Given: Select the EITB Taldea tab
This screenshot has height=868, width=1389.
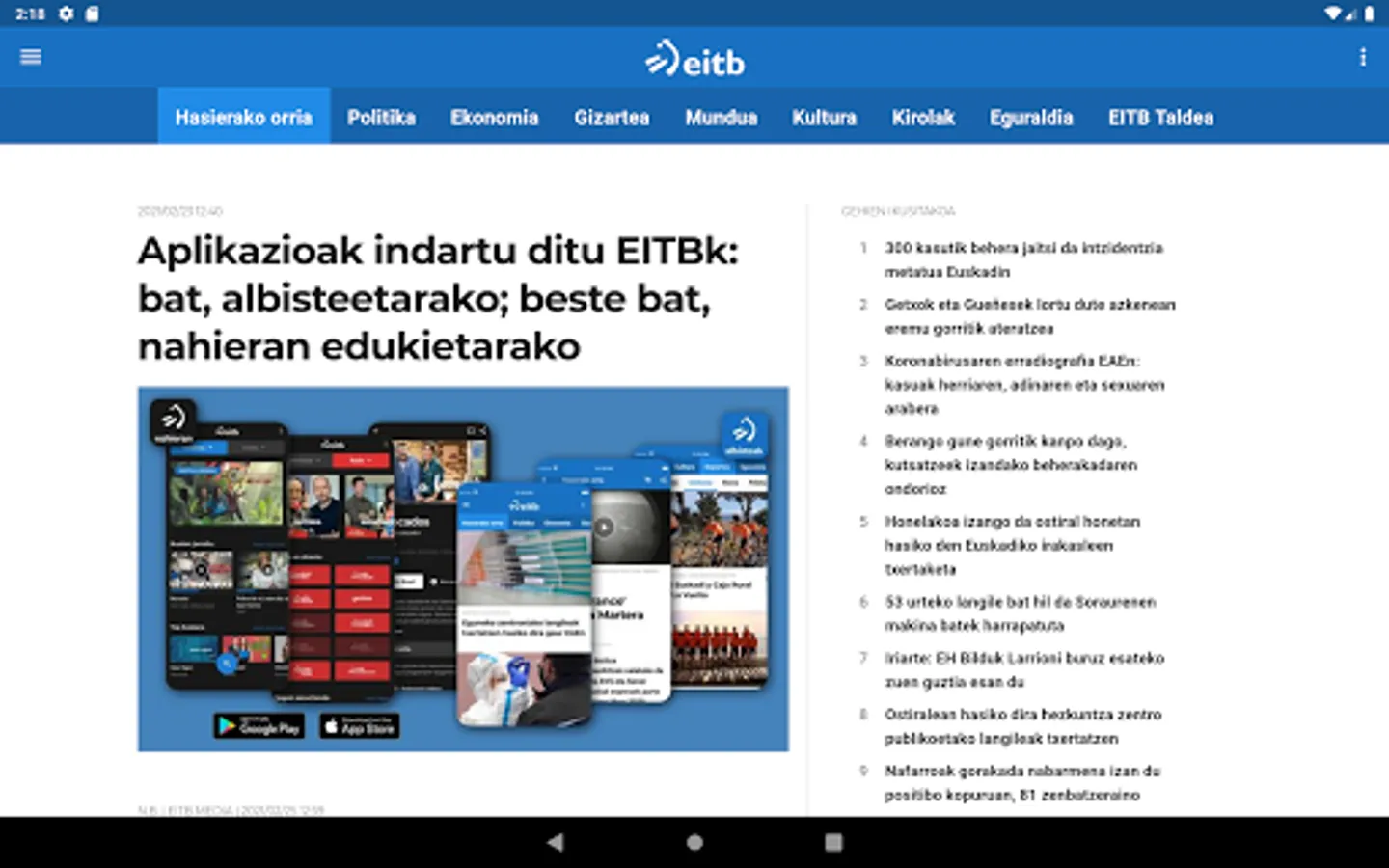Looking at the screenshot, I should (1161, 118).
